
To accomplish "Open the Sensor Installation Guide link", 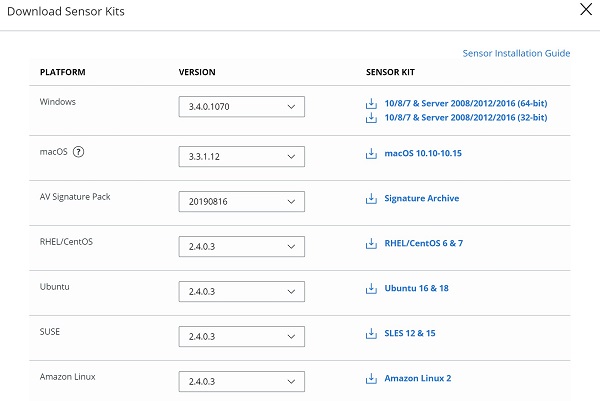I will coord(516,53).
